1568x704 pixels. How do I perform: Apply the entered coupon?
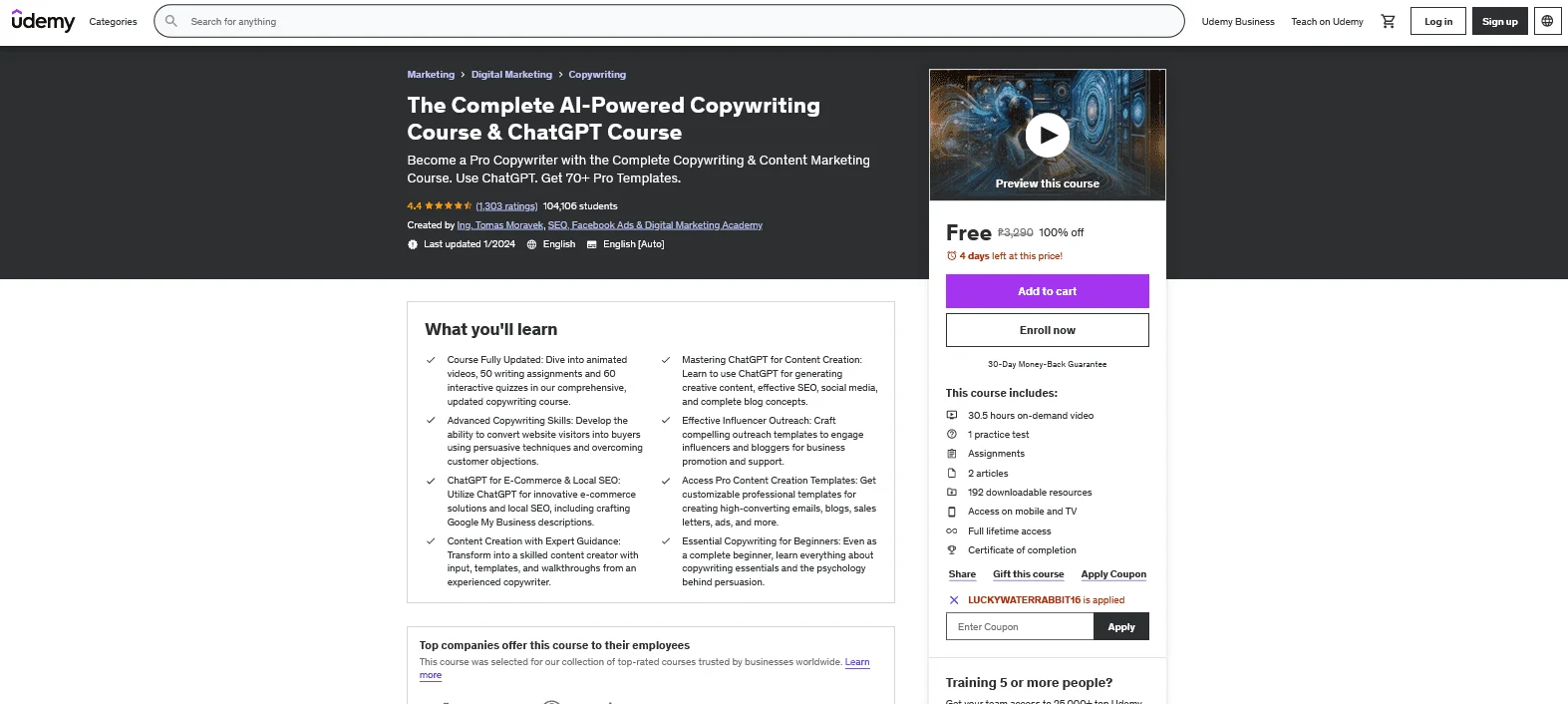[x=1121, y=626]
